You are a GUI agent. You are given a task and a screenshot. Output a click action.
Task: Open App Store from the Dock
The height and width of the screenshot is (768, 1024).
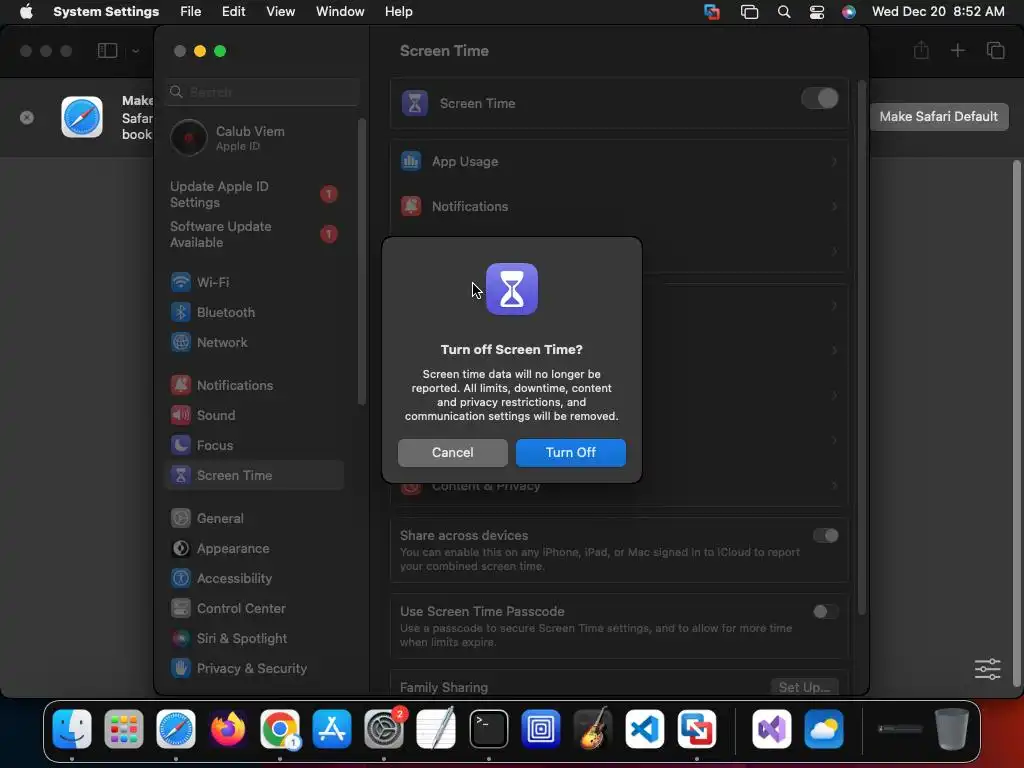tap(332, 729)
